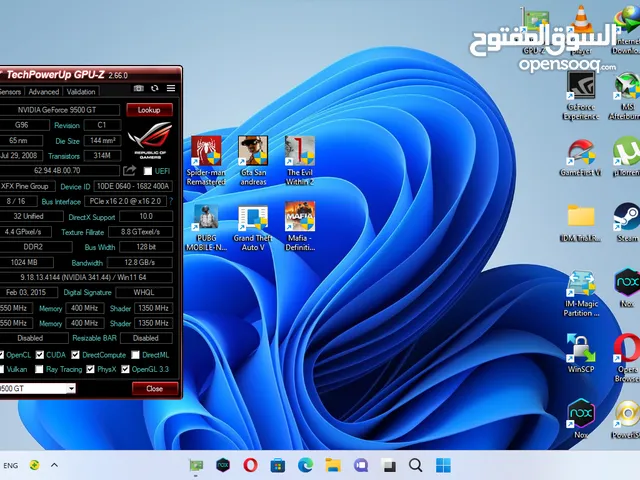Open IM-Magic Partition desktop shortcut

(581, 293)
